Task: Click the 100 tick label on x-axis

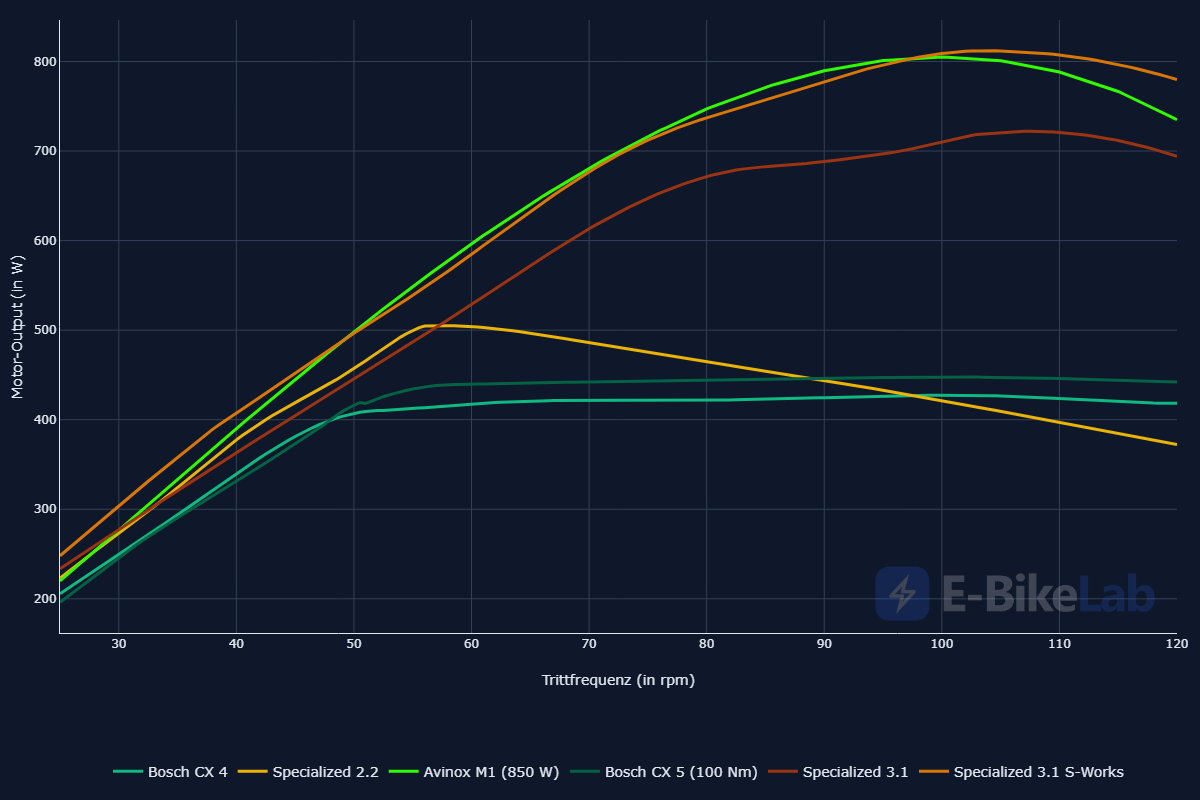Action: tap(941, 646)
